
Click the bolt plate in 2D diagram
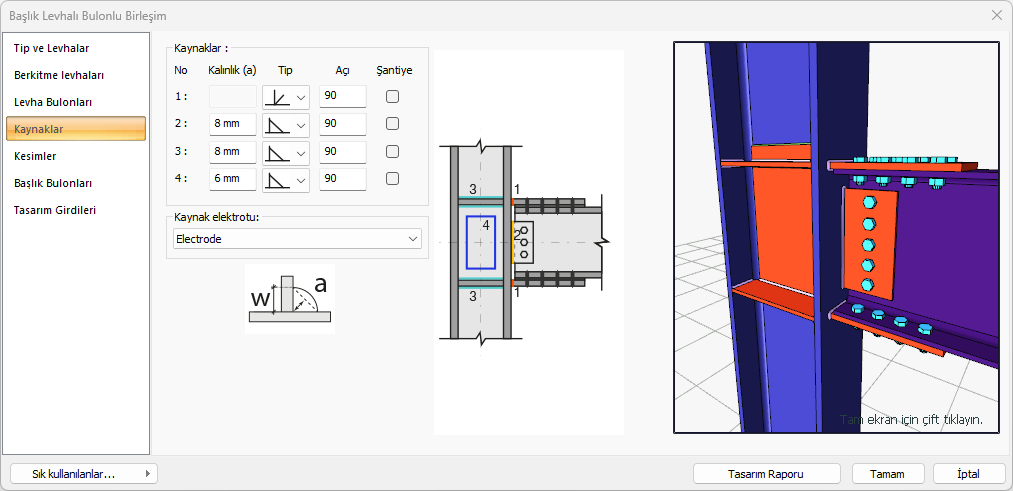524,243
